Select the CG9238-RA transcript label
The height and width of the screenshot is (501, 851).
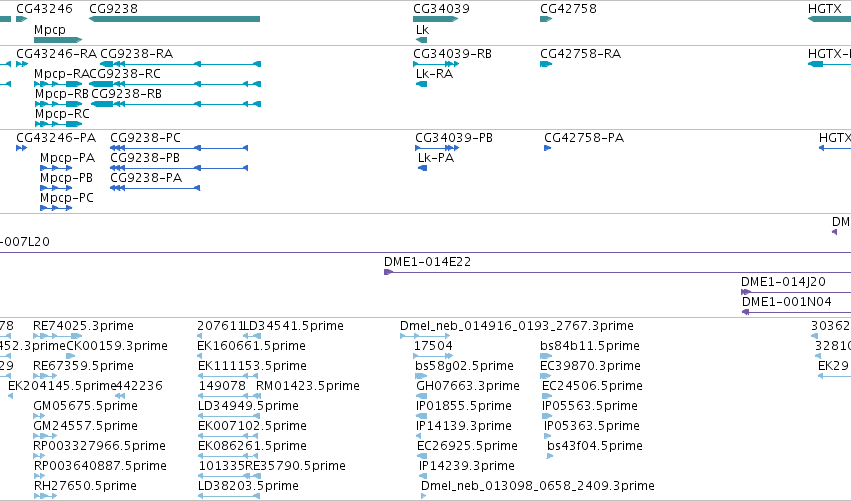pyautogui.click(x=137, y=54)
